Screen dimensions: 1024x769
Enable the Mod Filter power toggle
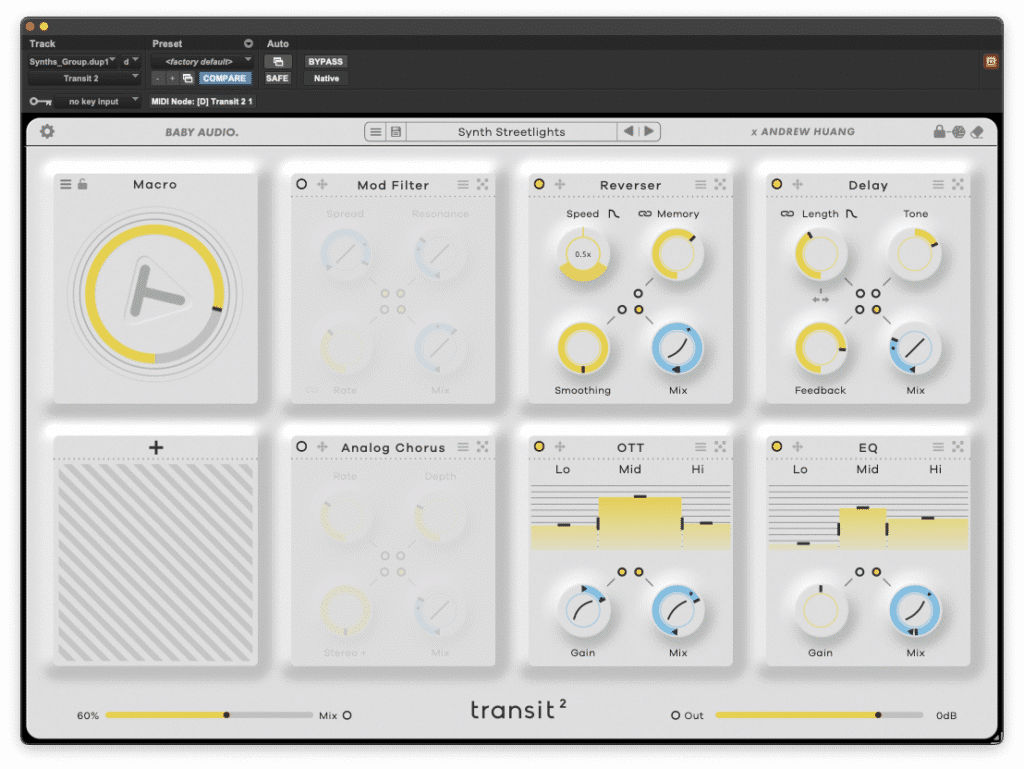302,184
